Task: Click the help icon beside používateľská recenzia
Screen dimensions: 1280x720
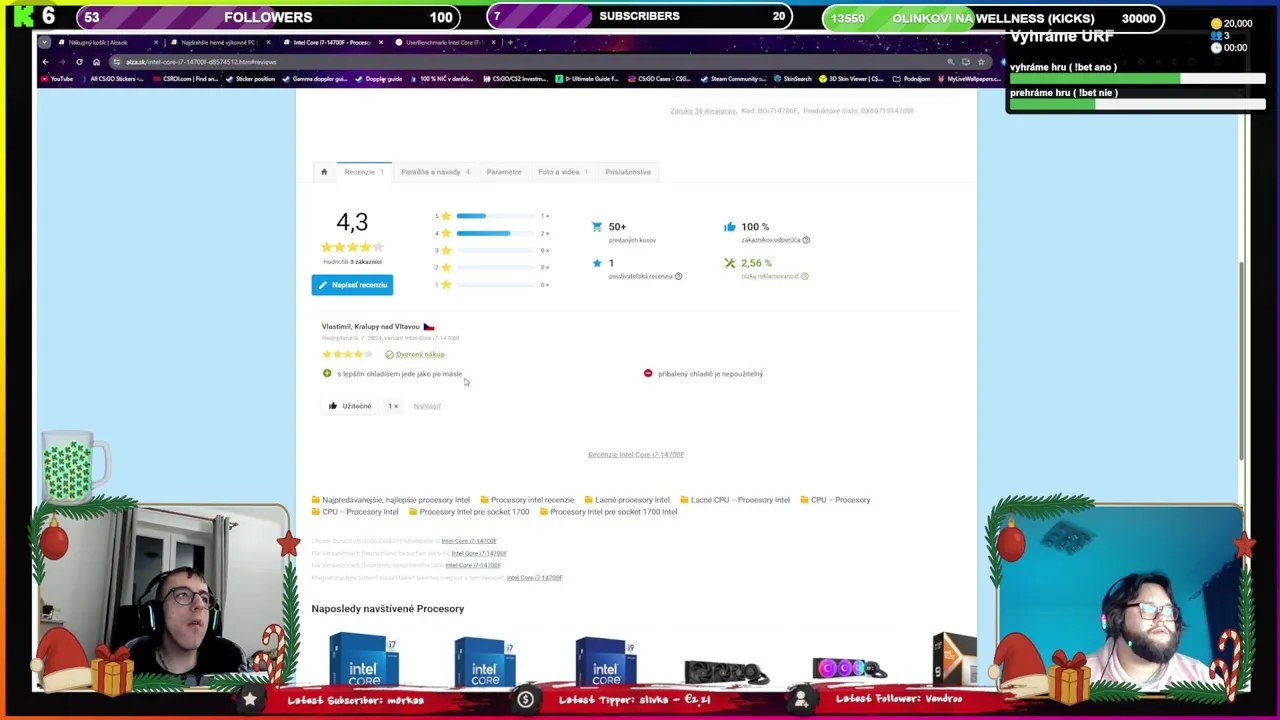Action: point(678,276)
